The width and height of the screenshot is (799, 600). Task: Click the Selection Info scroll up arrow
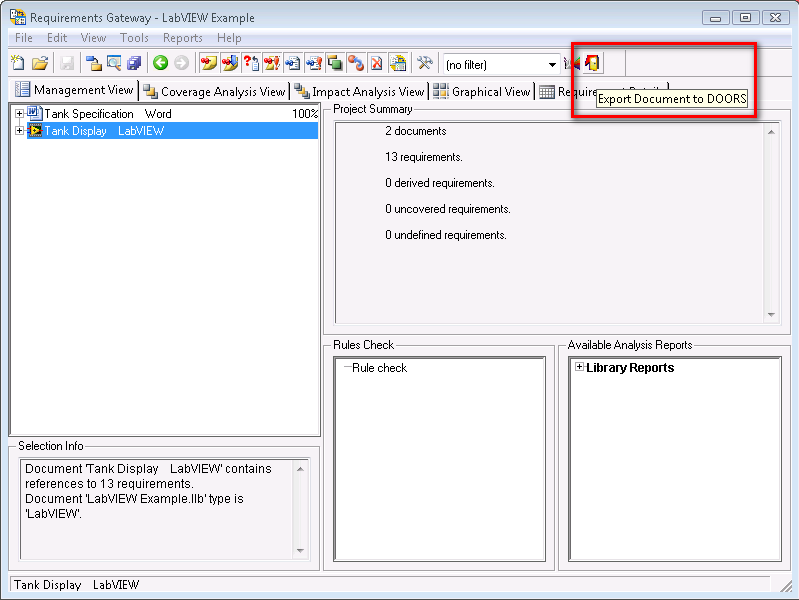pyautogui.click(x=300, y=468)
